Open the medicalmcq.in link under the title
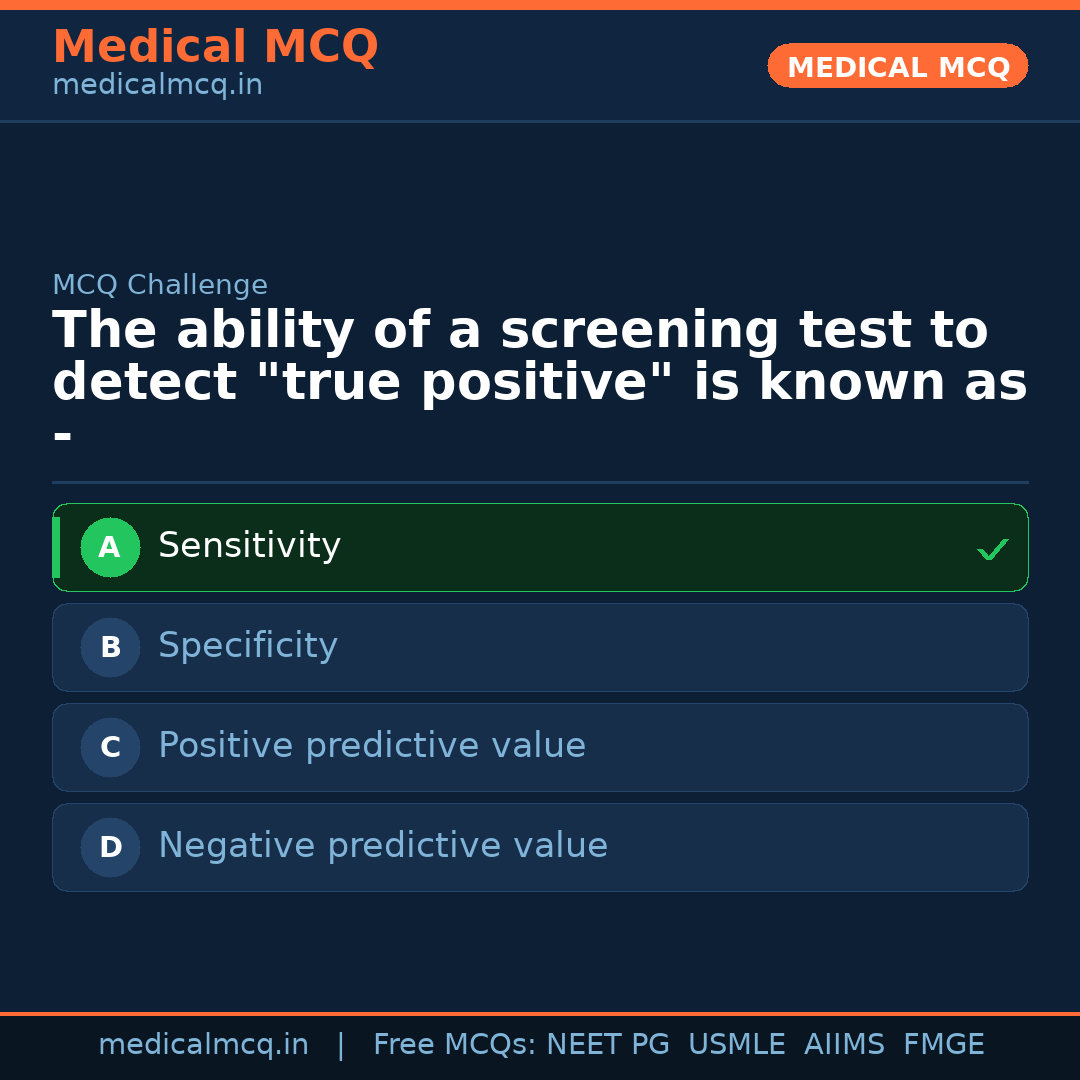Image resolution: width=1080 pixels, height=1080 pixels. point(157,86)
